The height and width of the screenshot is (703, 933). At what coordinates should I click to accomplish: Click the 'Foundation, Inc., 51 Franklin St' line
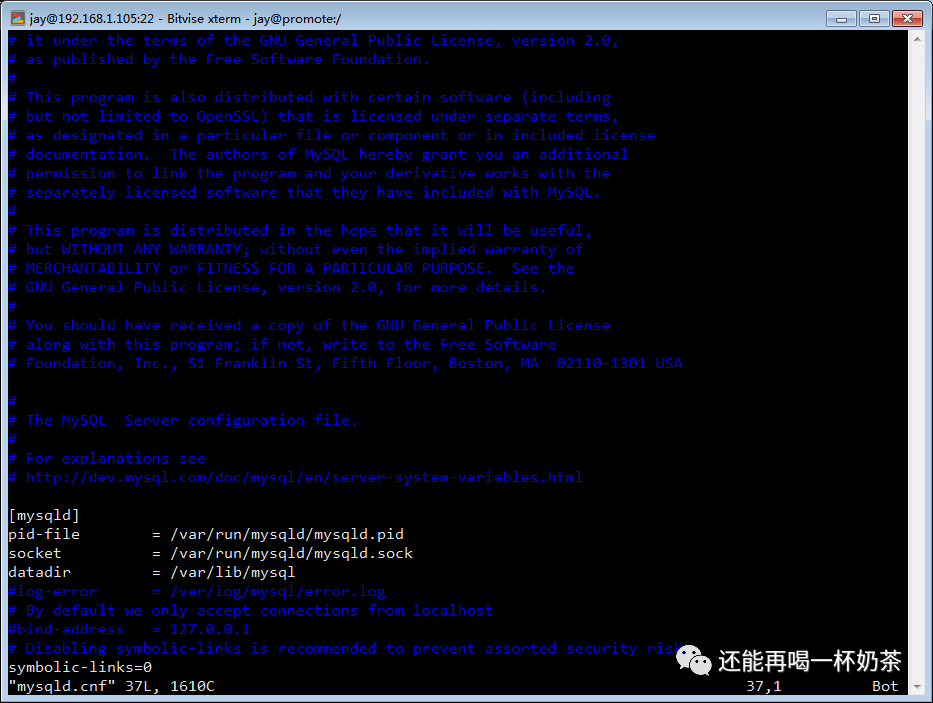tap(345, 363)
